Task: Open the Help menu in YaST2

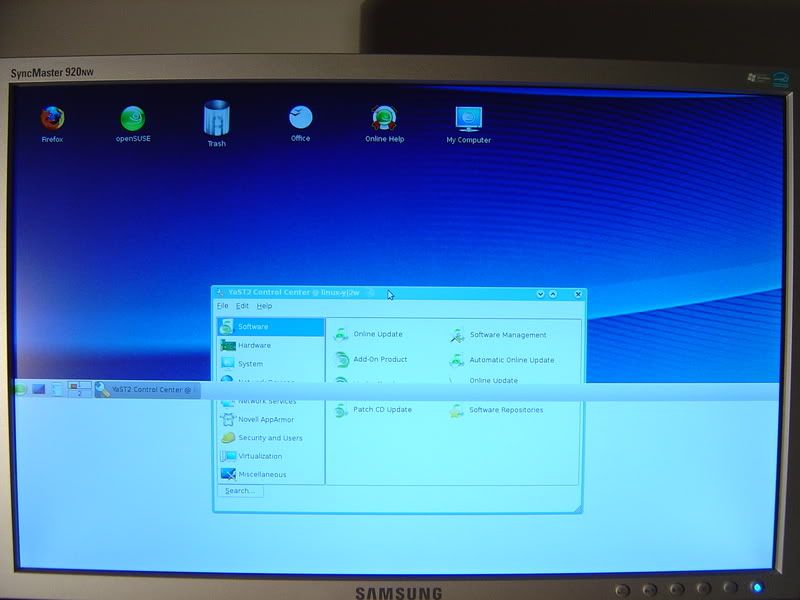Action: [x=264, y=306]
